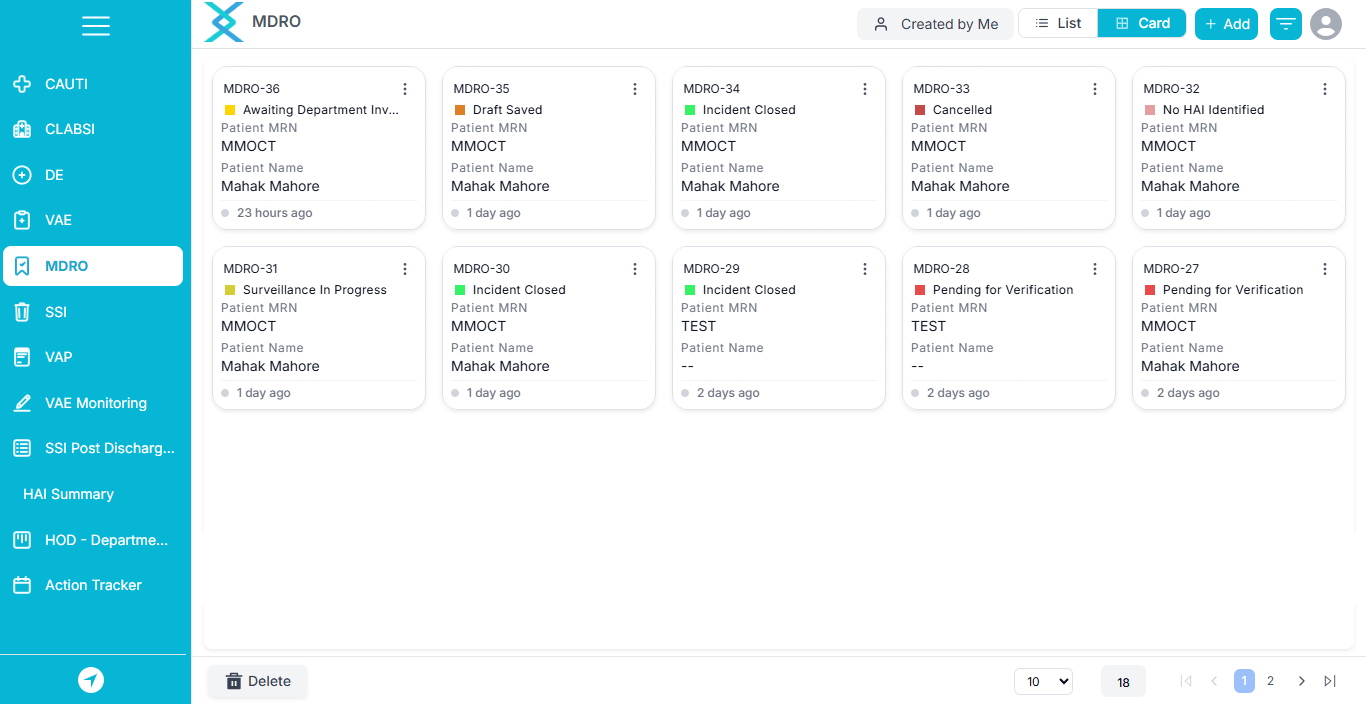Go to the next page arrow
Viewport: 1366px width, 704px height.
click(x=1301, y=681)
